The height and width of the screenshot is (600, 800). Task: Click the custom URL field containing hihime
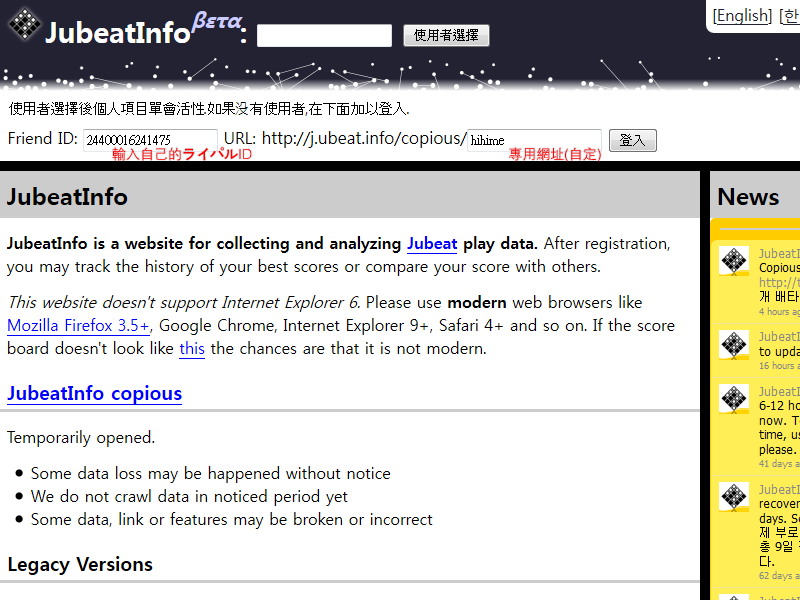[x=534, y=140]
